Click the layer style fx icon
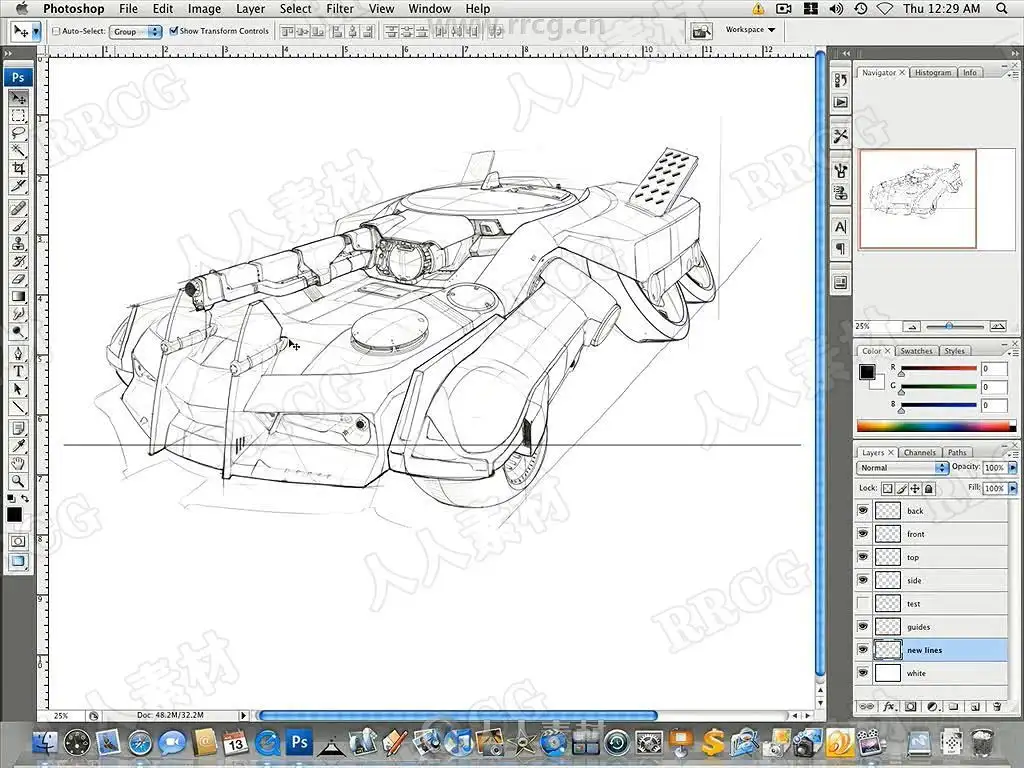 tap(887, 706)
